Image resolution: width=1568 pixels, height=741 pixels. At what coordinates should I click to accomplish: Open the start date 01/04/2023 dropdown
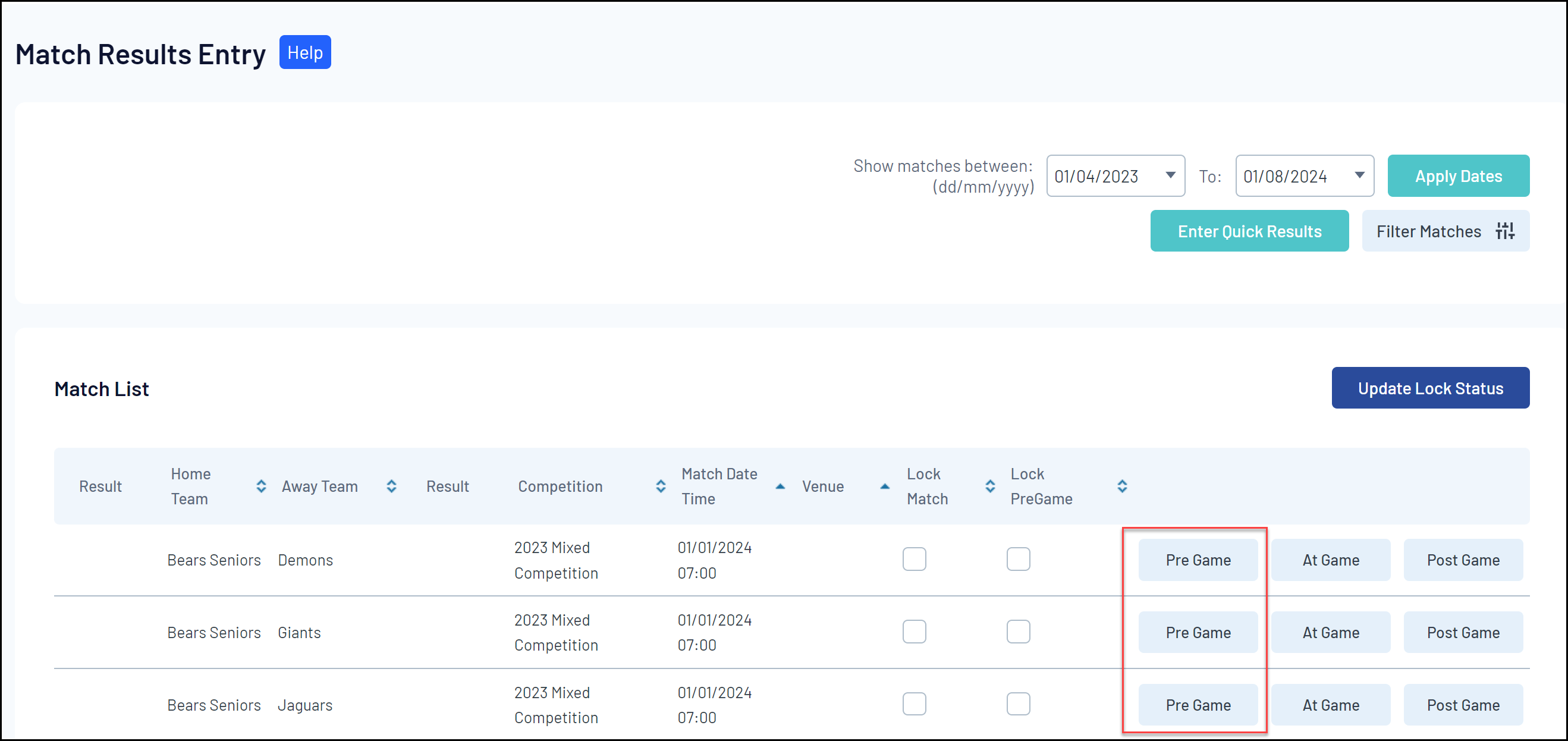pyautogui.click(x=1169, y=175)
